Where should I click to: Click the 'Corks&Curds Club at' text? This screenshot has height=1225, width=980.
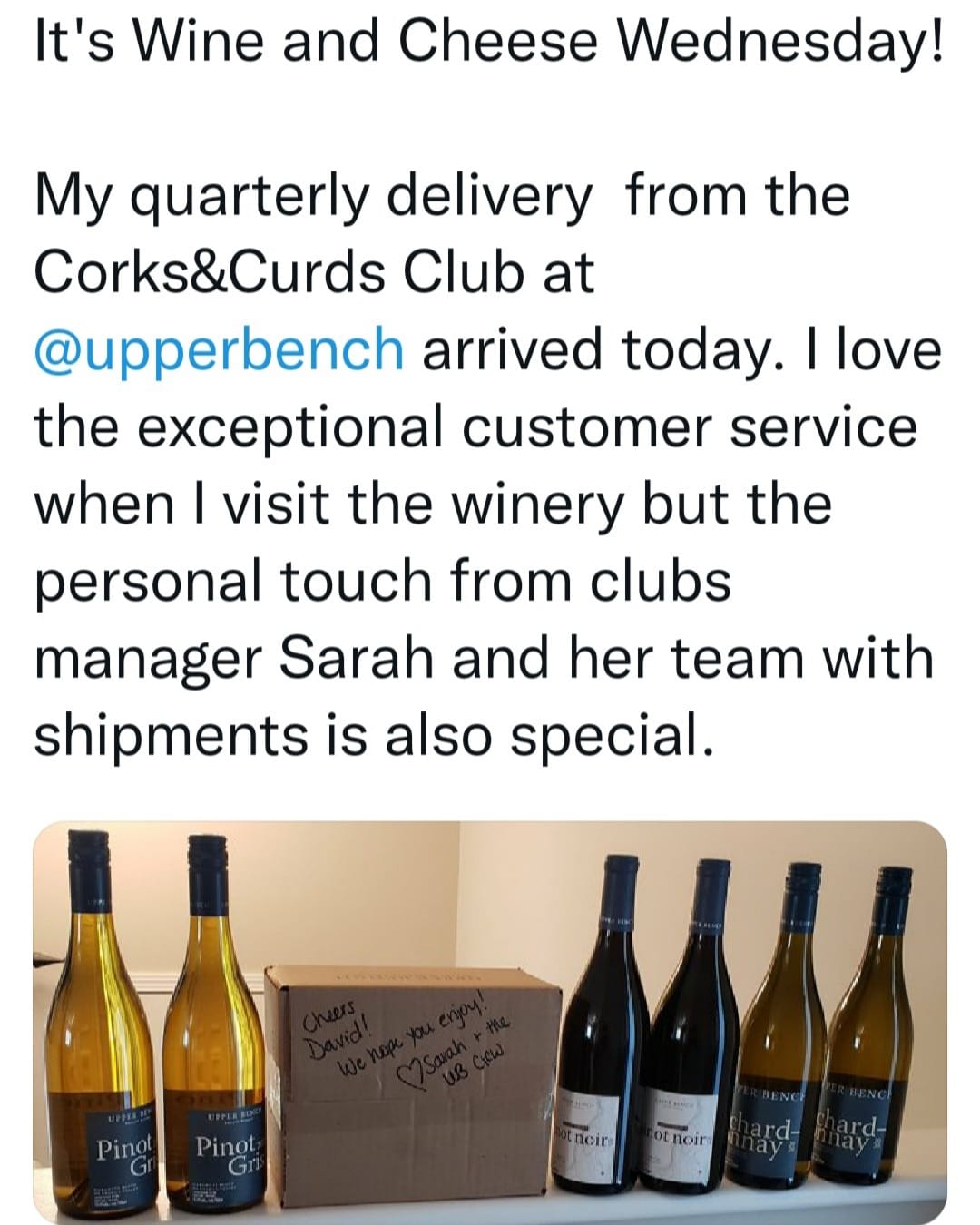[314, 271]
